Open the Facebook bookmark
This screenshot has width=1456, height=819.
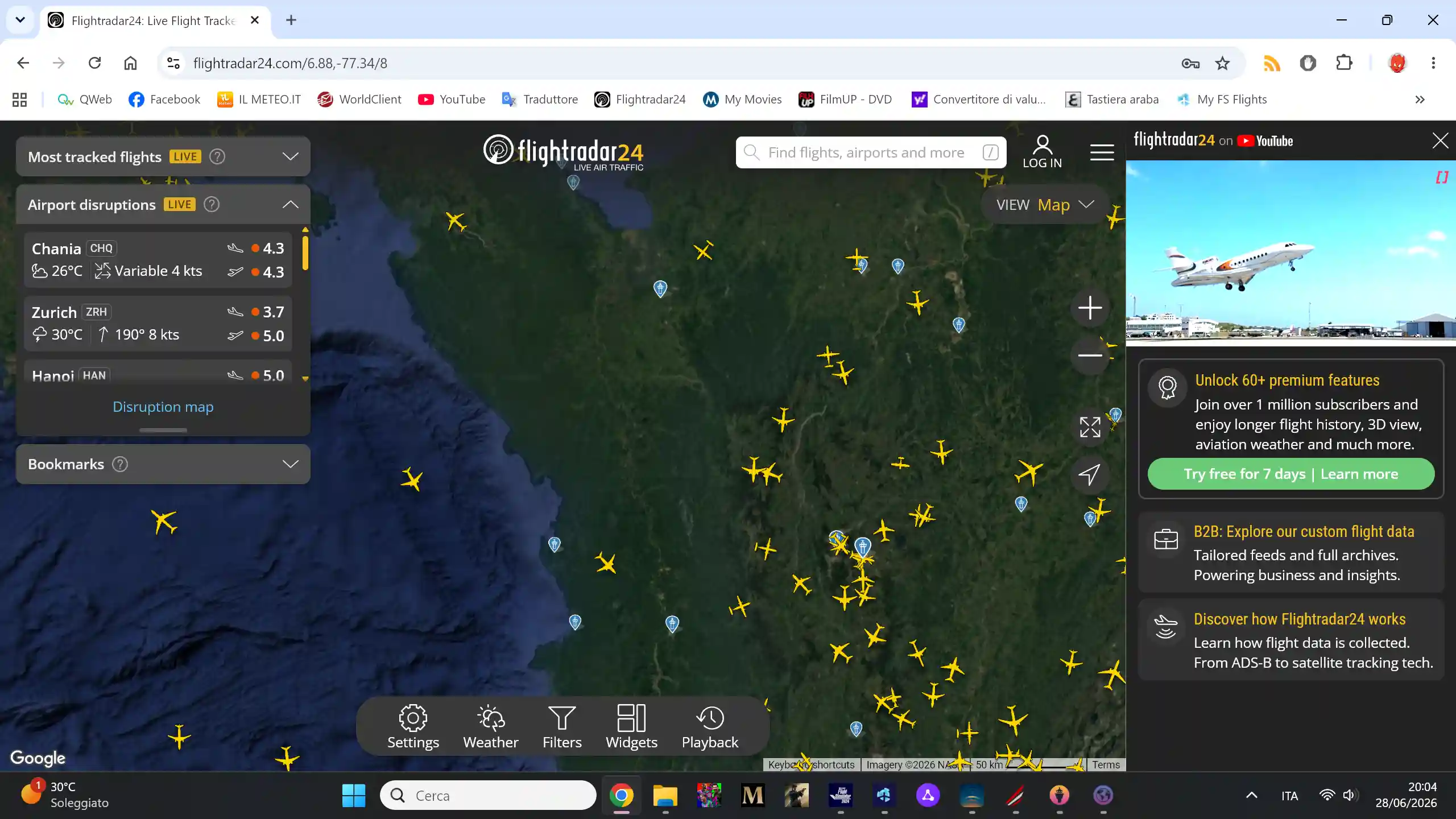164,100
